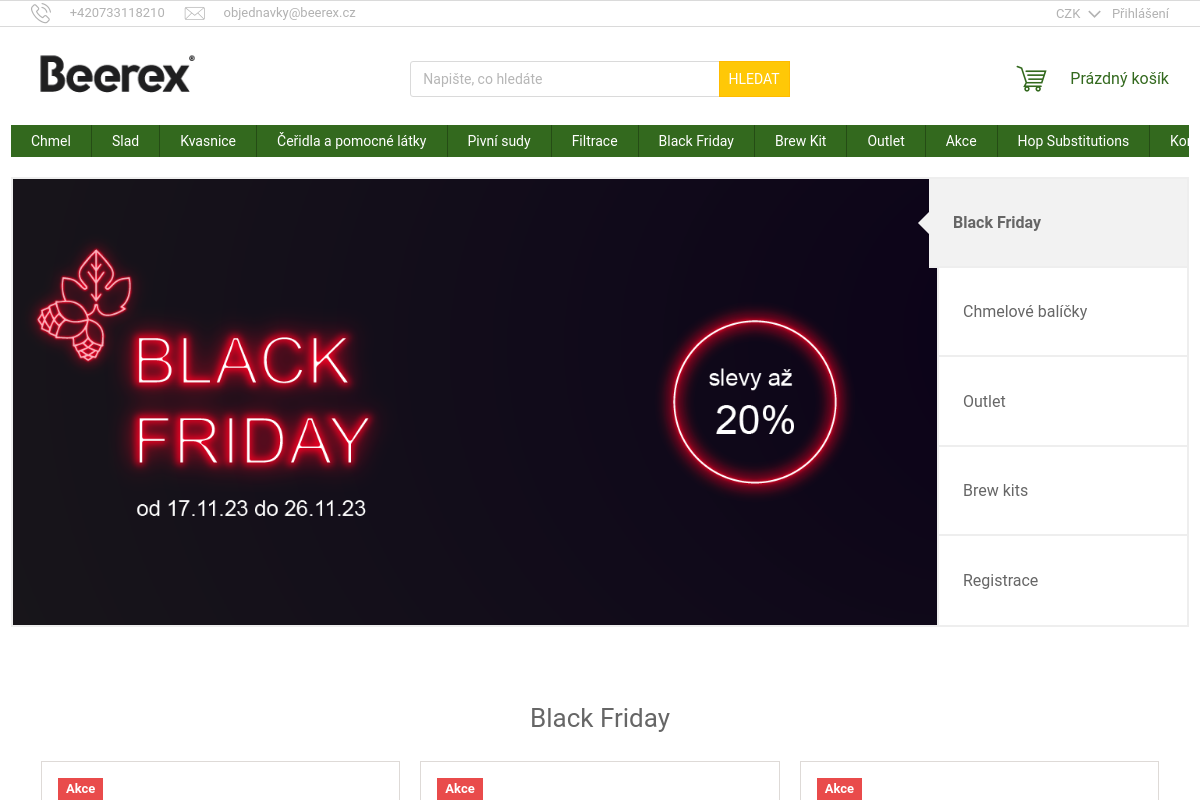The height and width of the screenshot is (800, 1200).
Task: Open the Chmel category menu
Action: [x=51, y=141]
